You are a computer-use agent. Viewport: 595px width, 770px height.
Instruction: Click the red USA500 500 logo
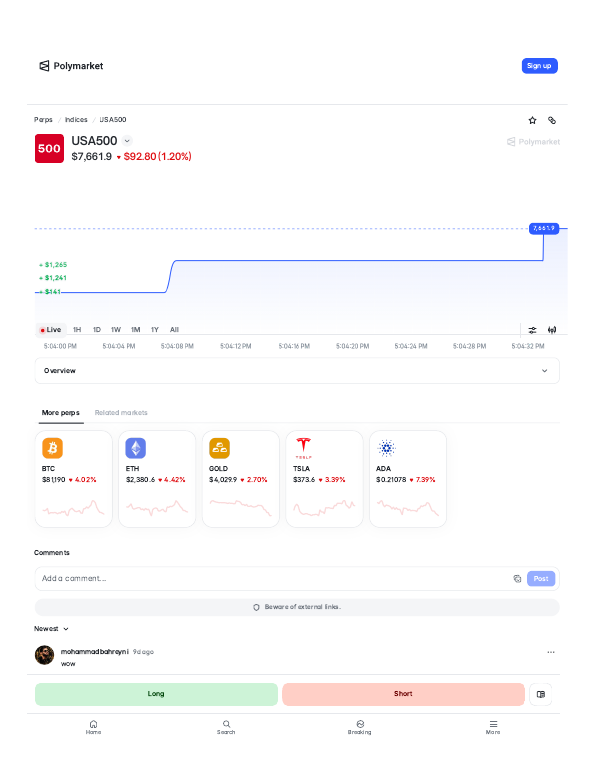click(x=49, y=148)
